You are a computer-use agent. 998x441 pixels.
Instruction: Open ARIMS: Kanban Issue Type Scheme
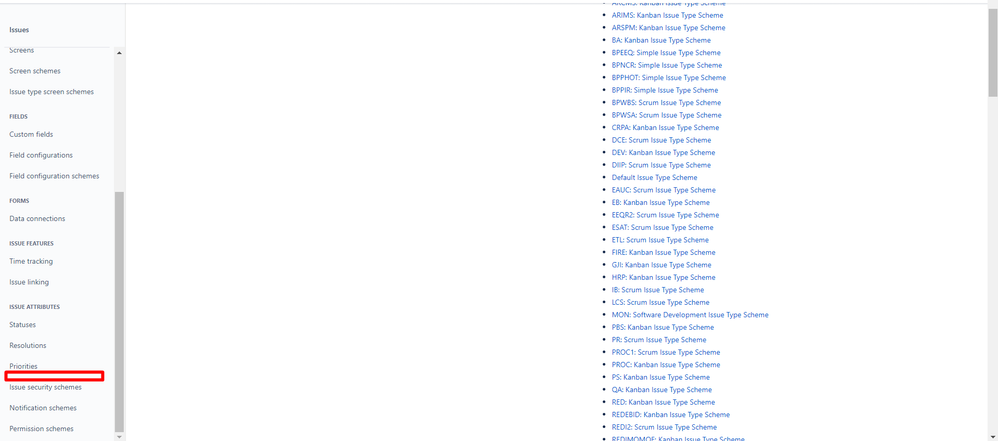(x=667, y=15)
